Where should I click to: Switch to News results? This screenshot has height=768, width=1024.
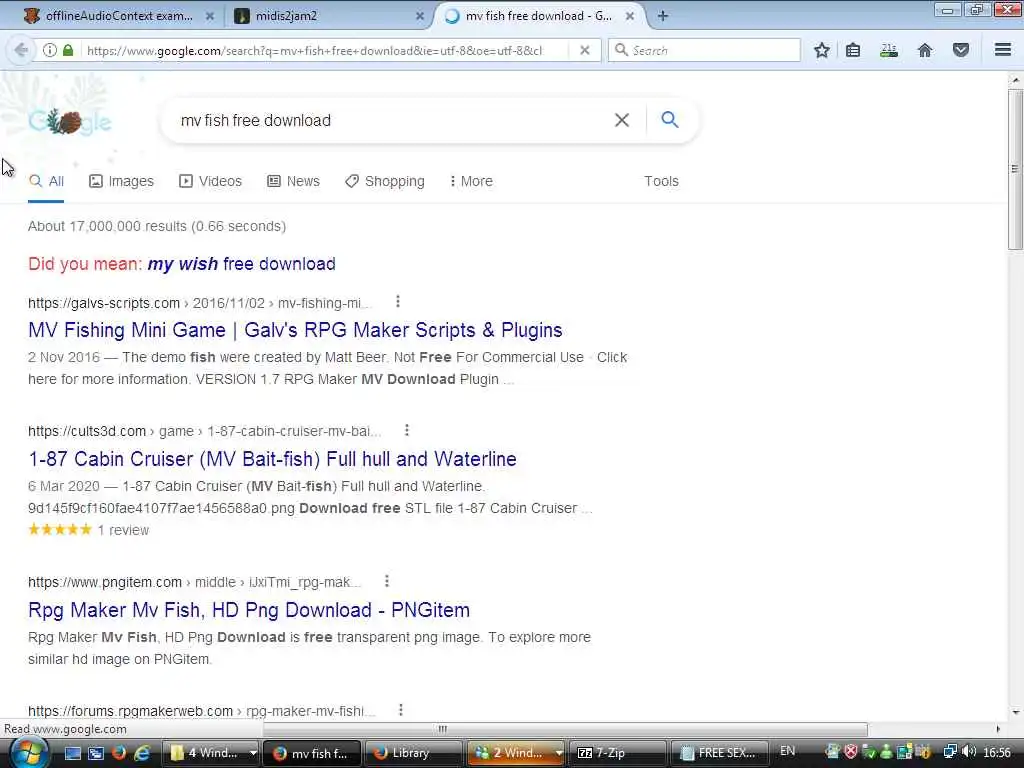(293, 182)
